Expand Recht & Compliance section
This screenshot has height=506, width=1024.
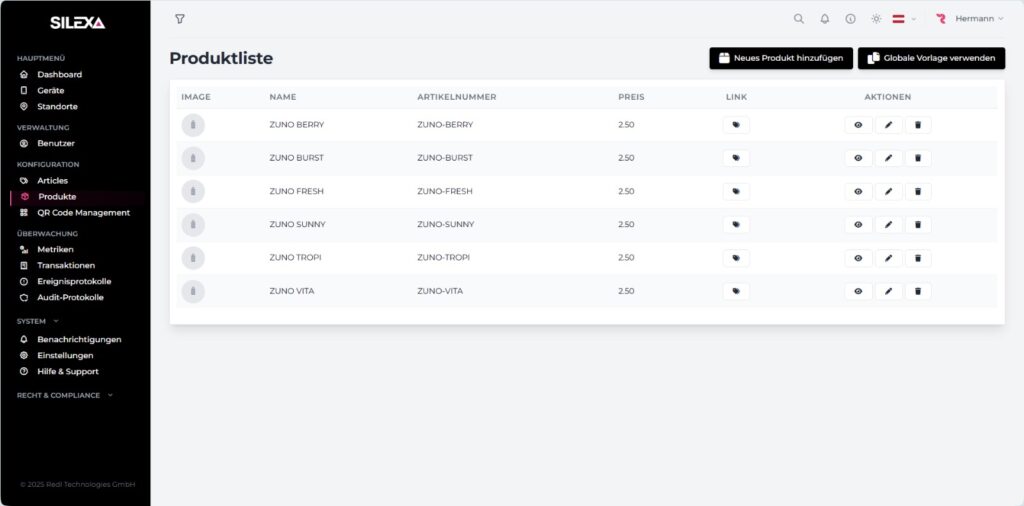click(x=65, y=395)
